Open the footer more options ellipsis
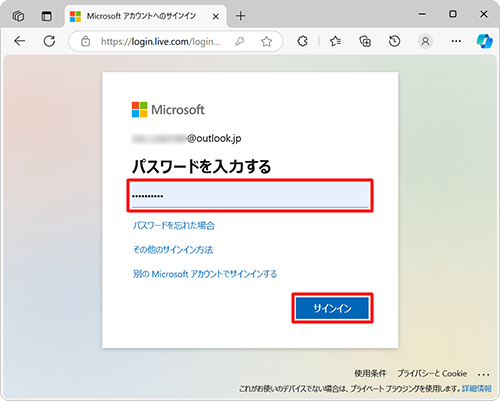Image resolution: width=500 pixels, height=401 pixels. [483, 374]
